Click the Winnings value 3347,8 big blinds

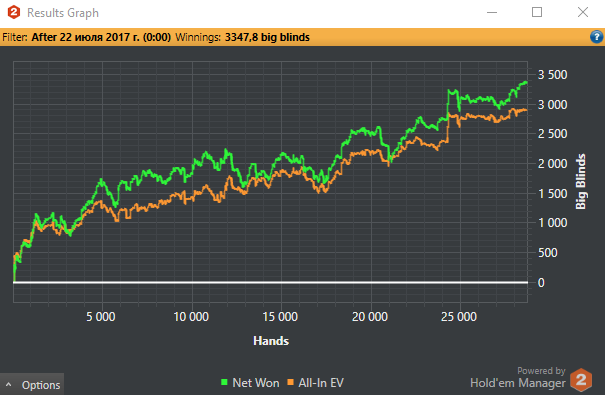point(267,37)
